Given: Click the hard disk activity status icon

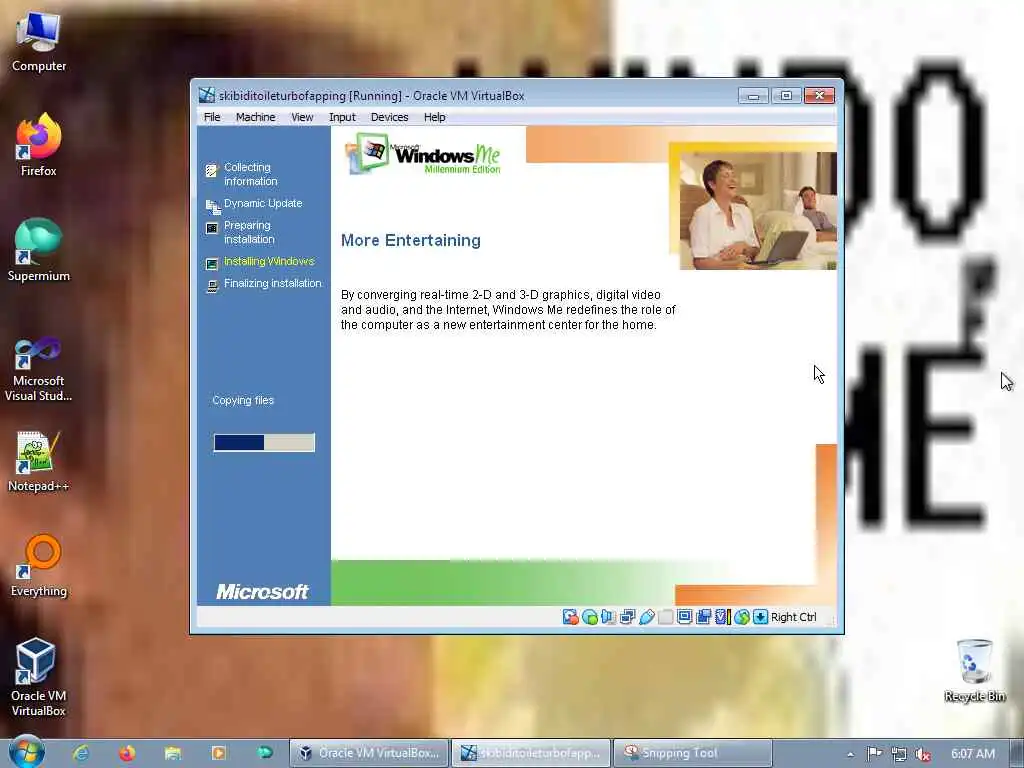Looking at the screenshot, I should (570, 617).
